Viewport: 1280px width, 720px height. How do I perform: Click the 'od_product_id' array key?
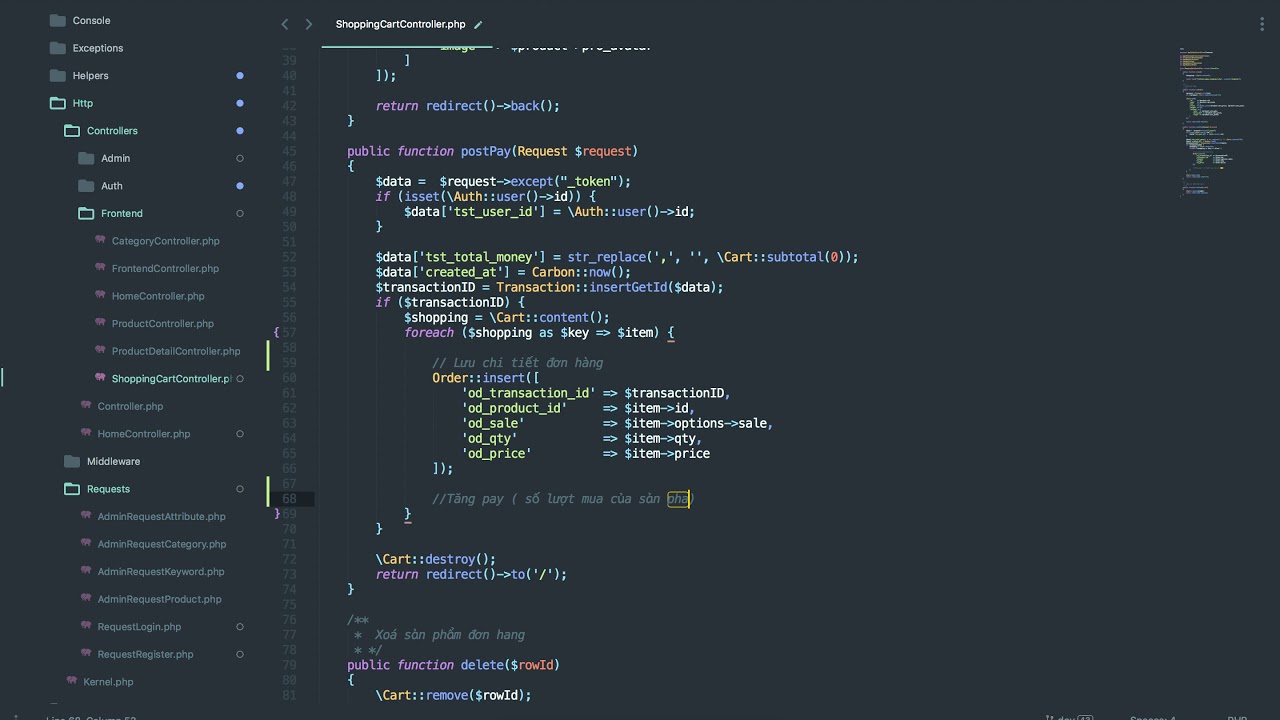[x=514, y=408]
